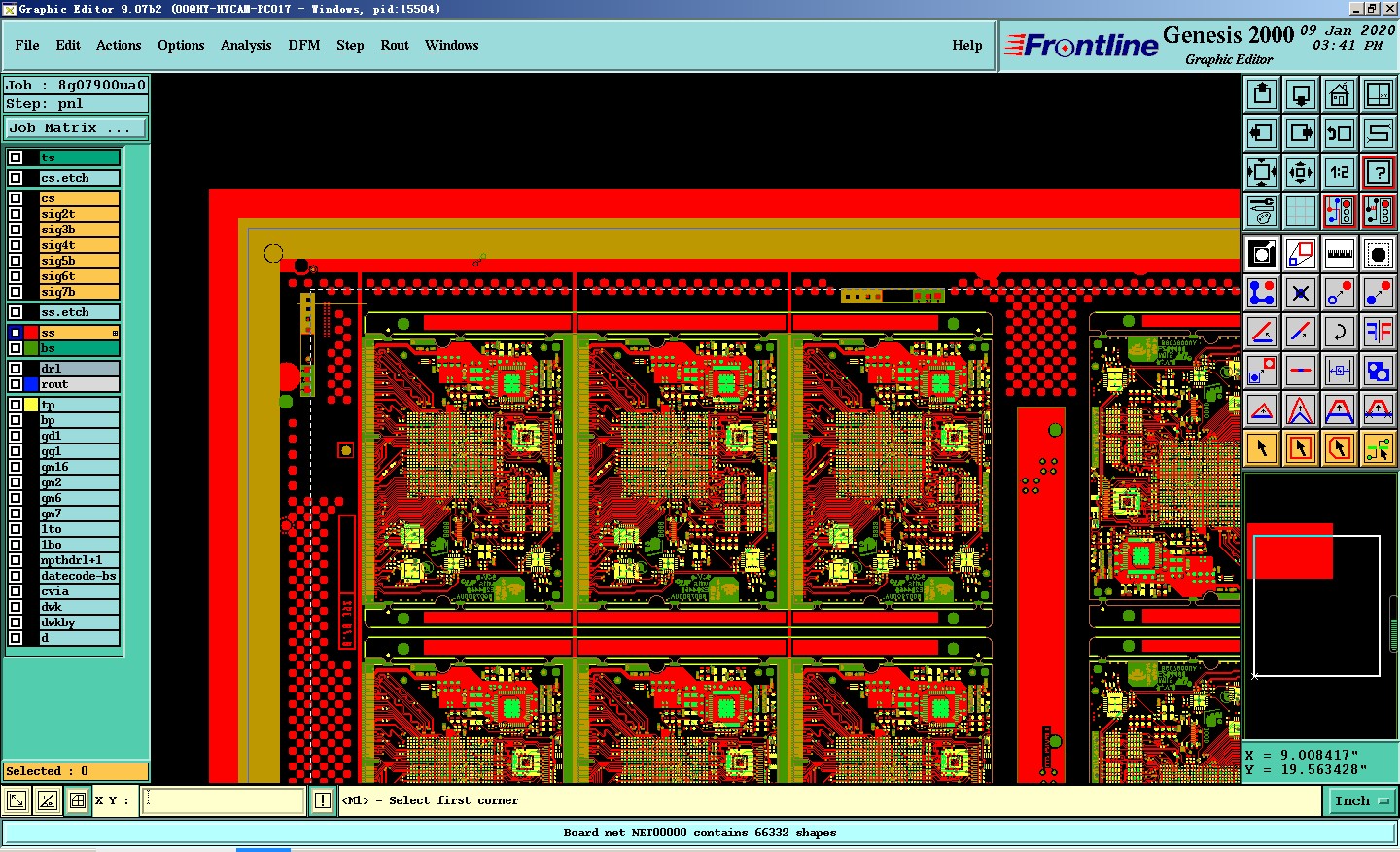The width and height of the screenshot is (1400, 852).
Task: Select the dotted circle selection tool
Action: pos(1379,254)
